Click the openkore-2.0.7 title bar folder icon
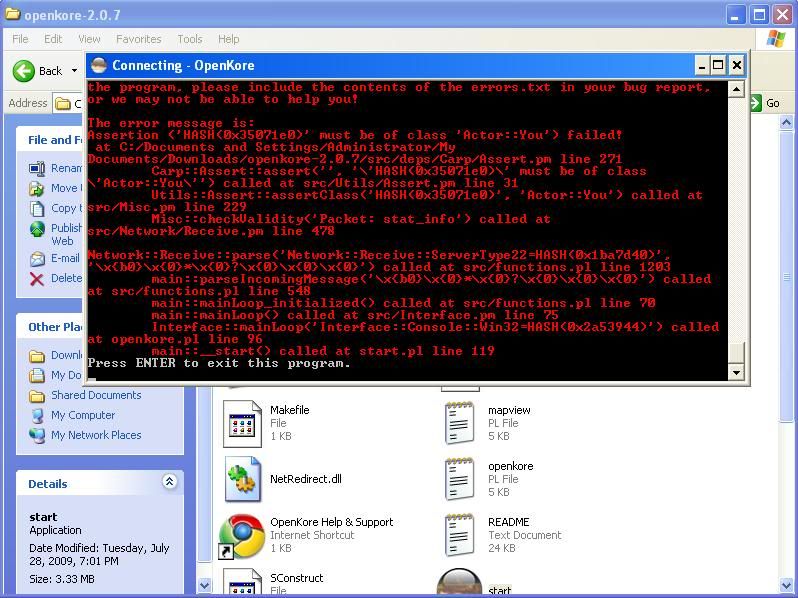 point(12,14)
